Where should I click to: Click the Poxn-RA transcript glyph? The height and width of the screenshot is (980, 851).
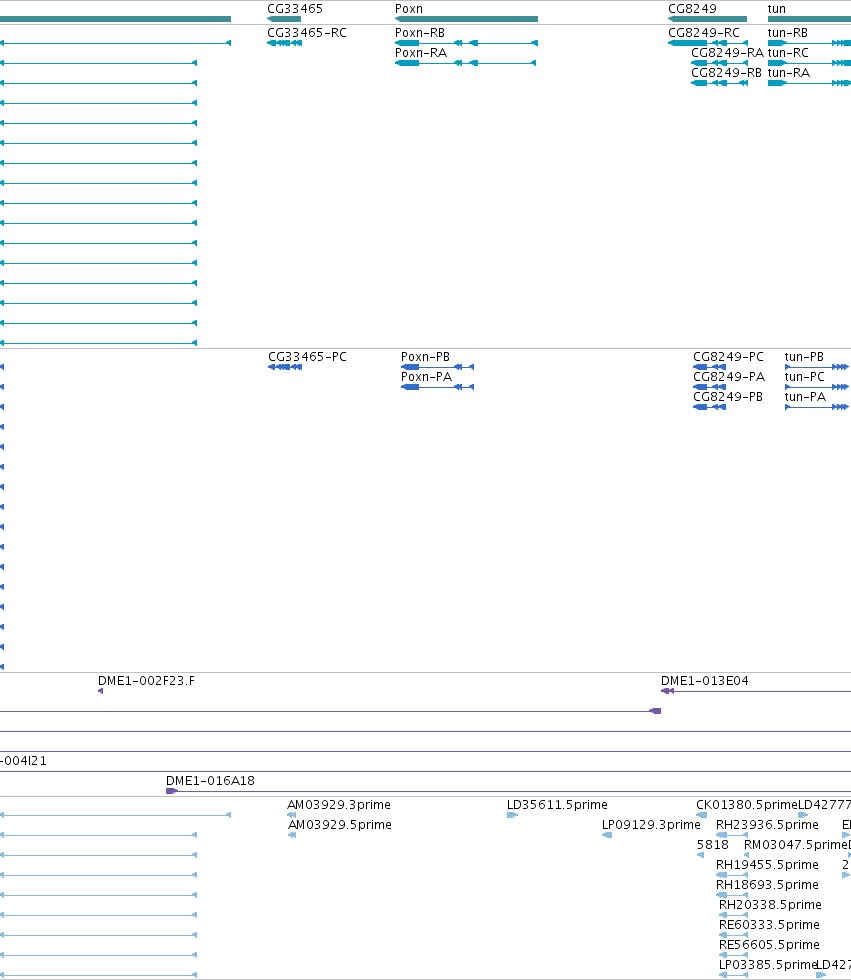tap(465, 63)
